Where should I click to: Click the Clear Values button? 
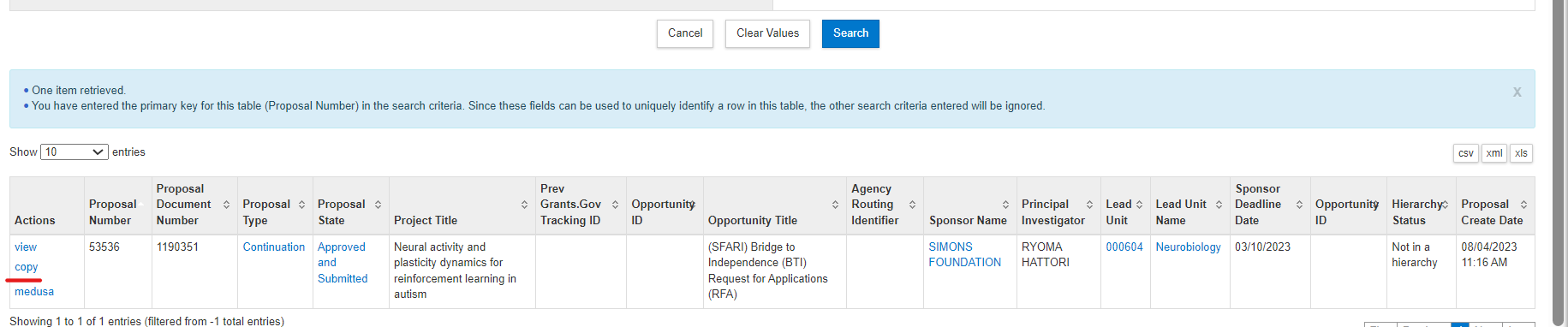click(767, 33)
